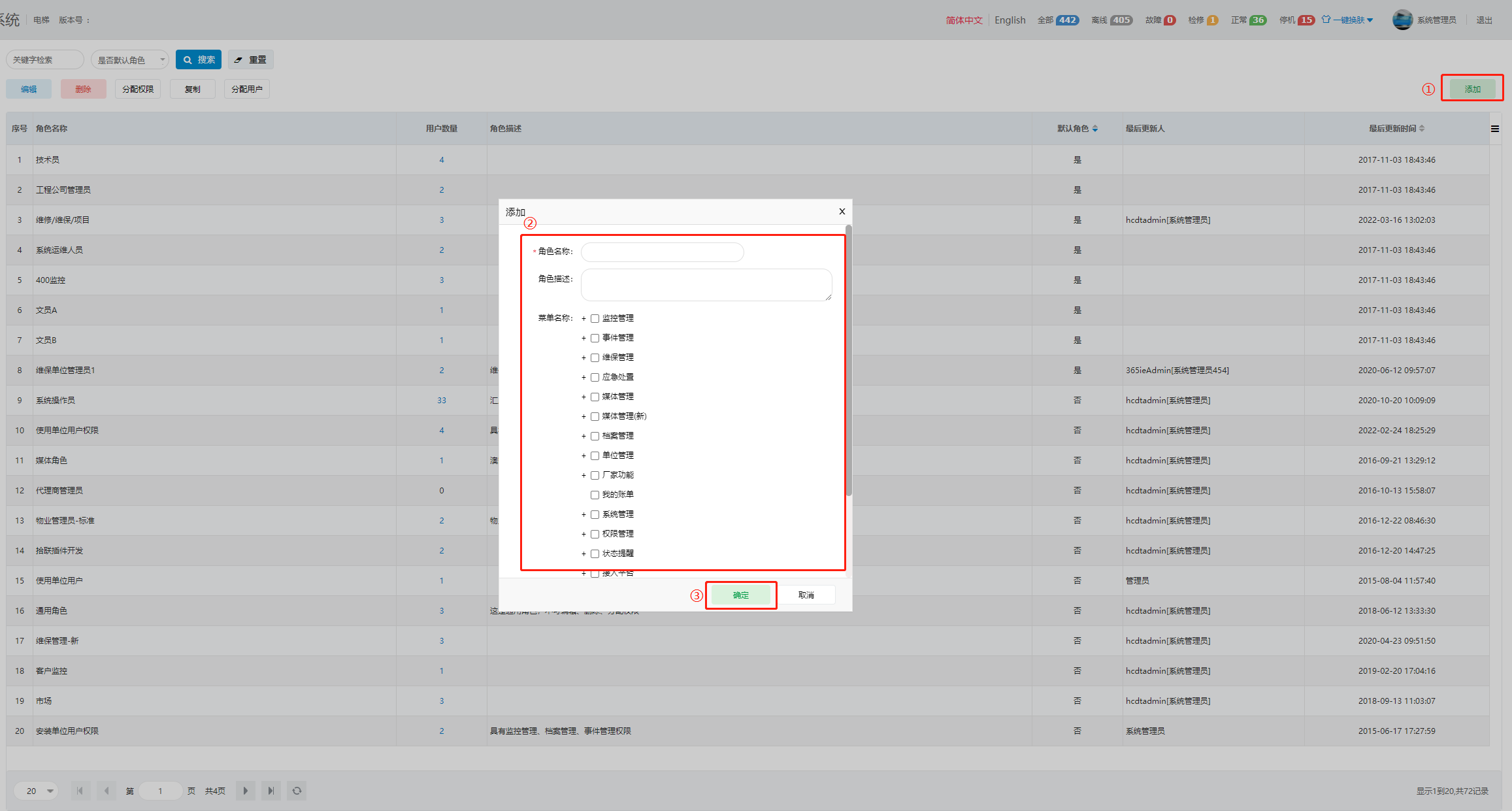Go to the next page arrow
The height and width of the screenshot is (811, 1512).
tap(246, 791)
